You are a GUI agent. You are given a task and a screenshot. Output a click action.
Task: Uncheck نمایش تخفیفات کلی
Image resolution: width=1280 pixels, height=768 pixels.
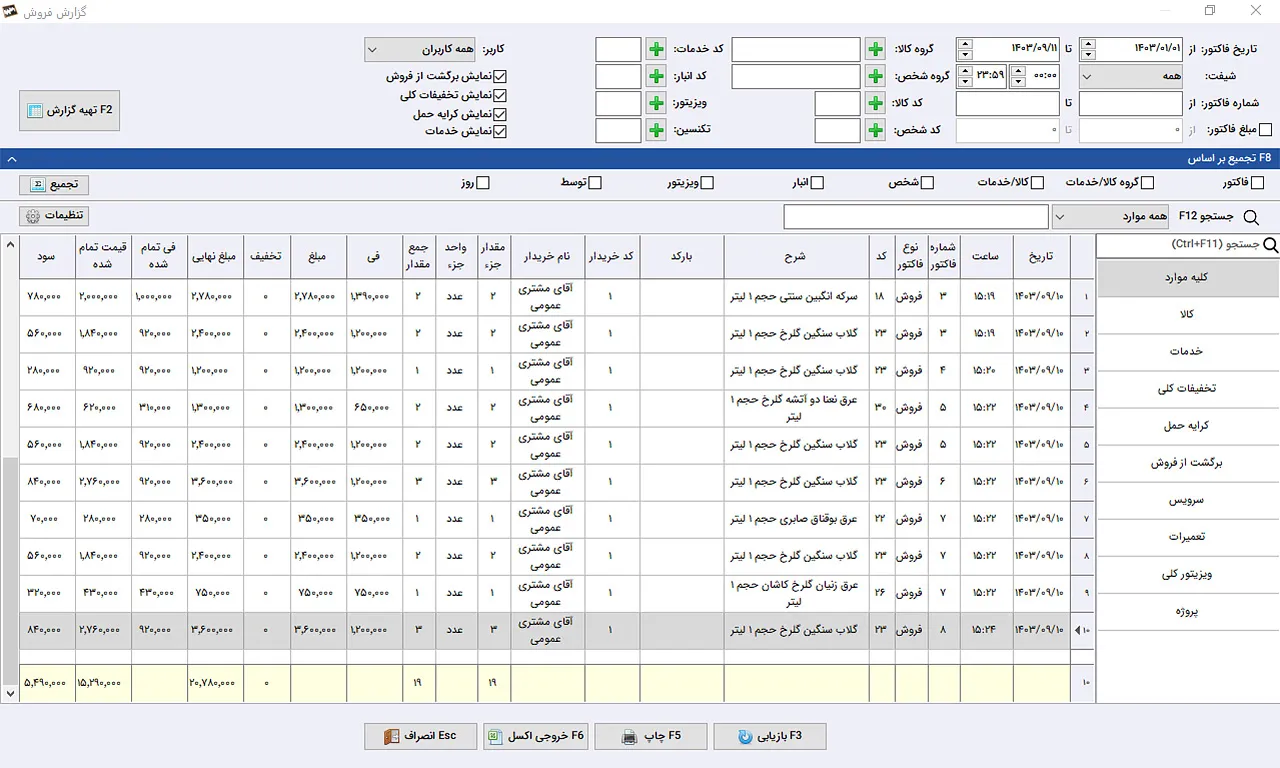[x=501, y=95]
